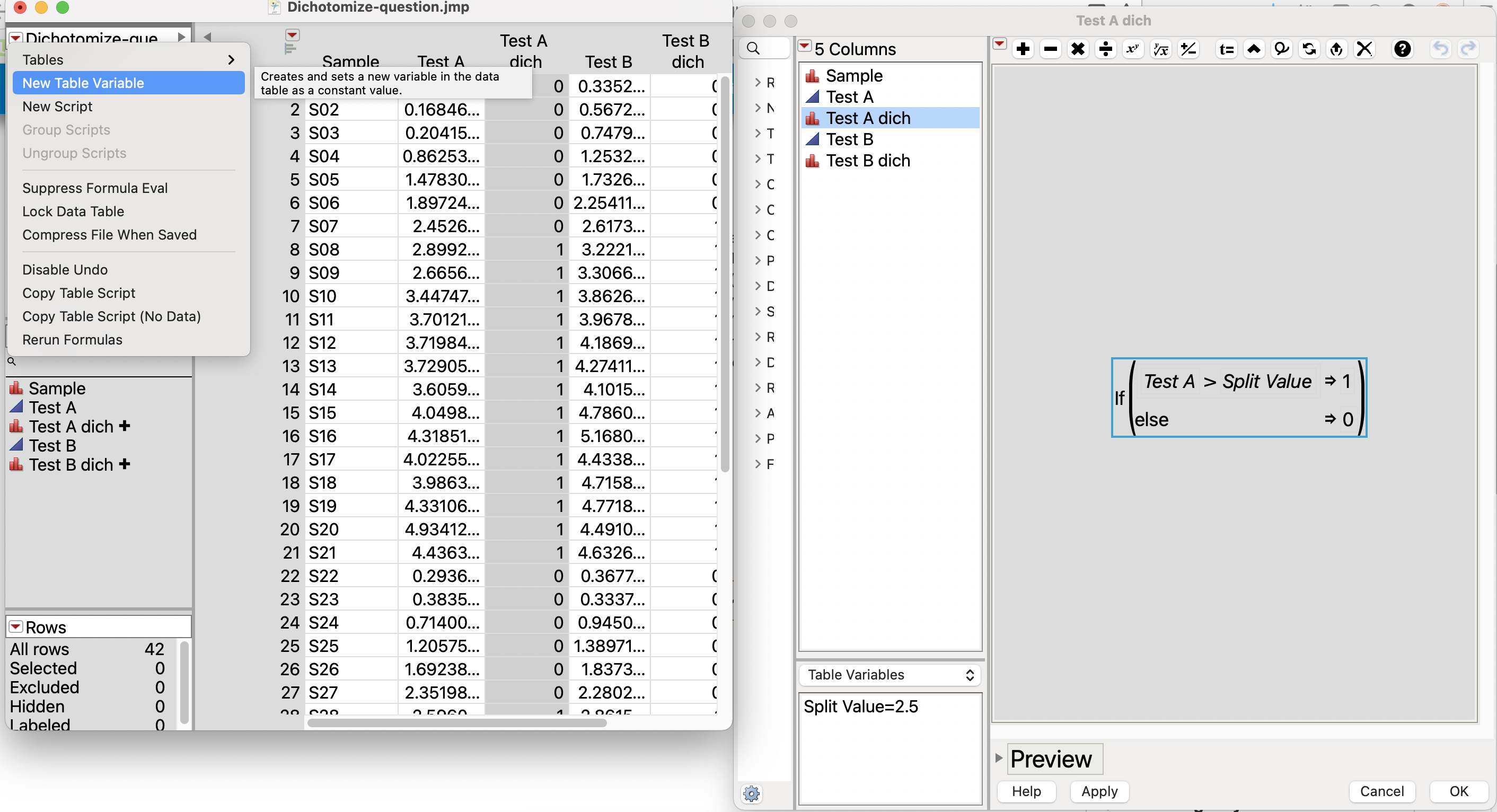Viewport: 1497px width, 812px height.
Task: Click the add (plus) operator button
Action: click(x=1023, y=49)
